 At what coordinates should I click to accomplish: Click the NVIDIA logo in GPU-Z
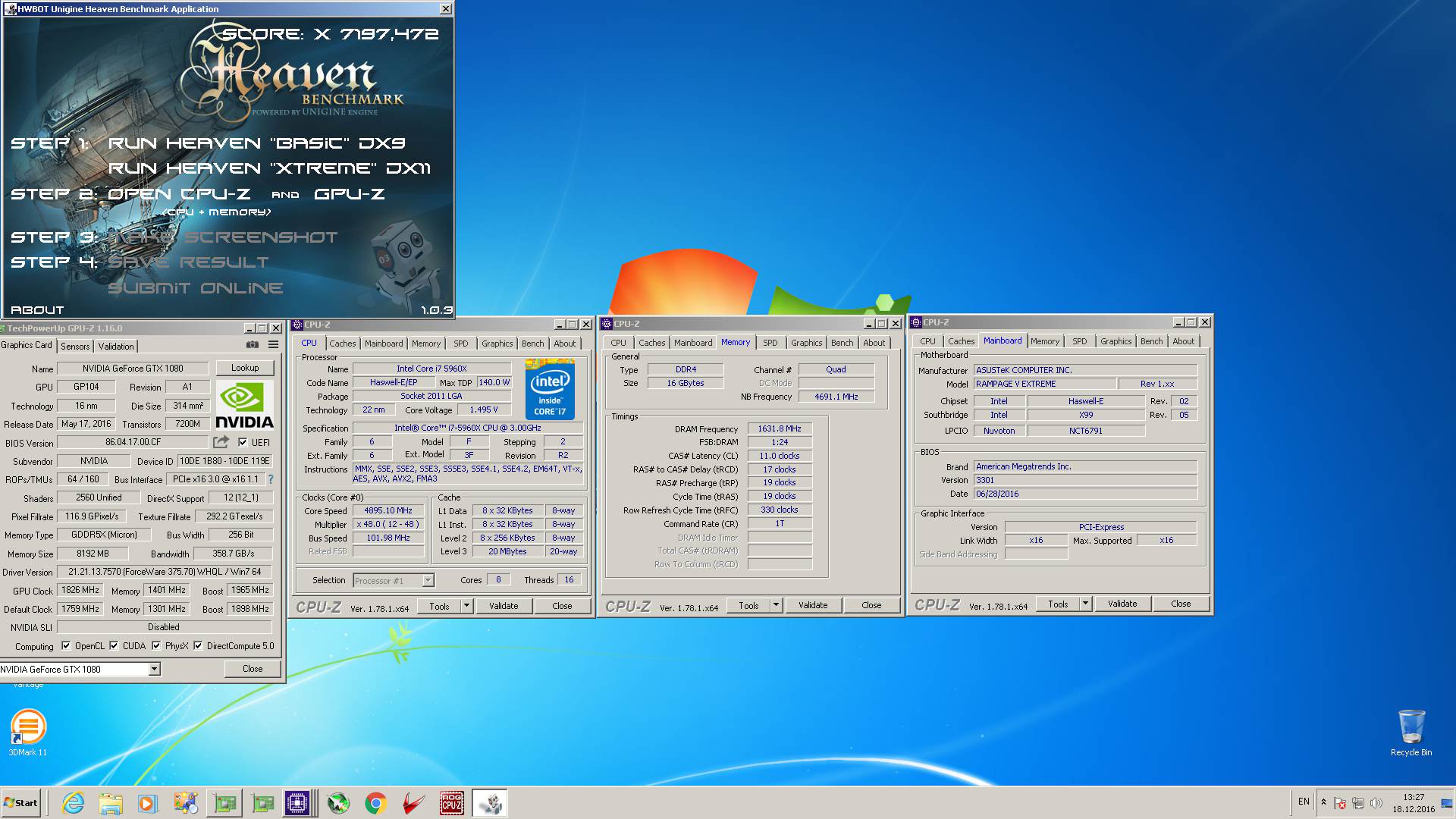pos(244,406)
